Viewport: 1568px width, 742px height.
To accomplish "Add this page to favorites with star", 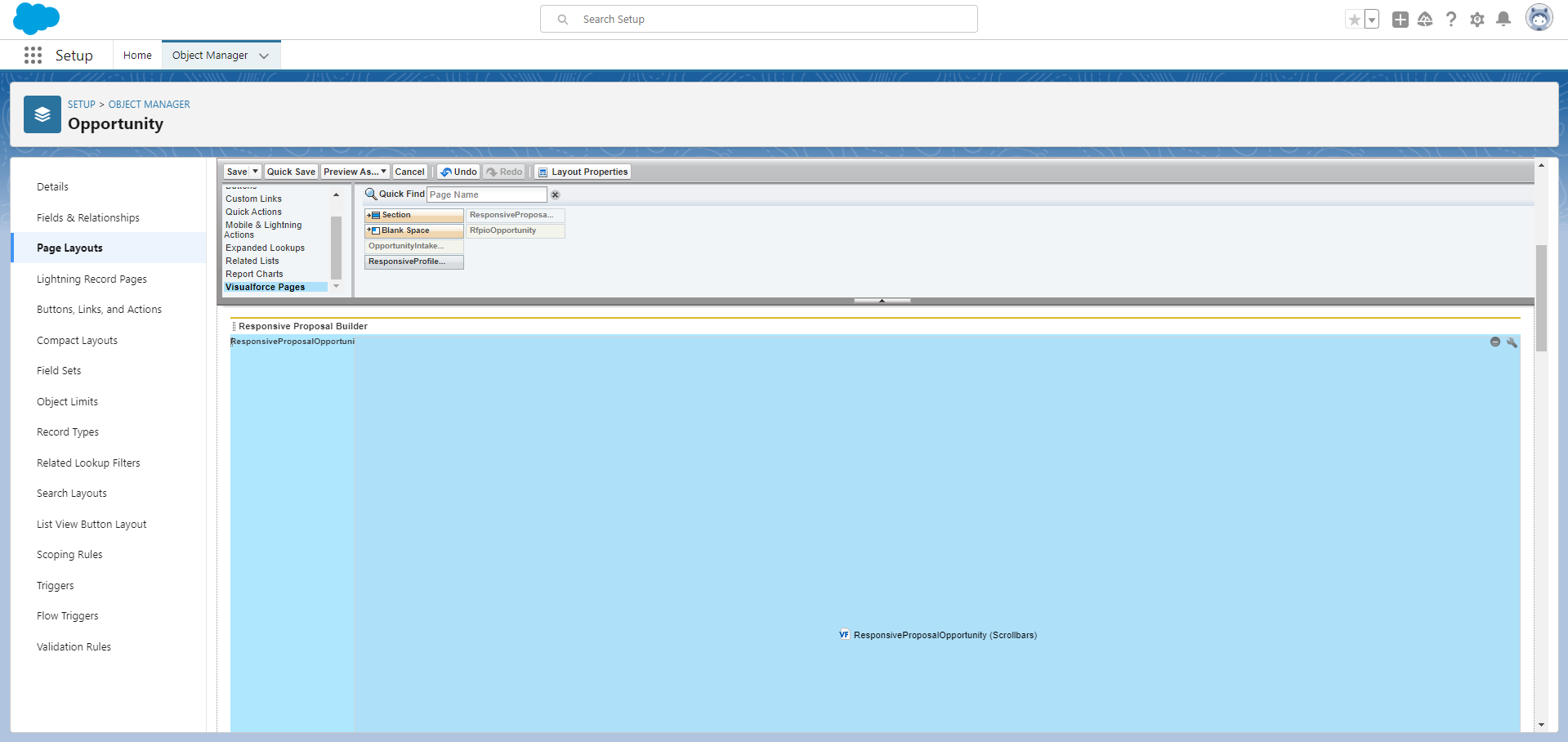I will (x=1354, y=20).
